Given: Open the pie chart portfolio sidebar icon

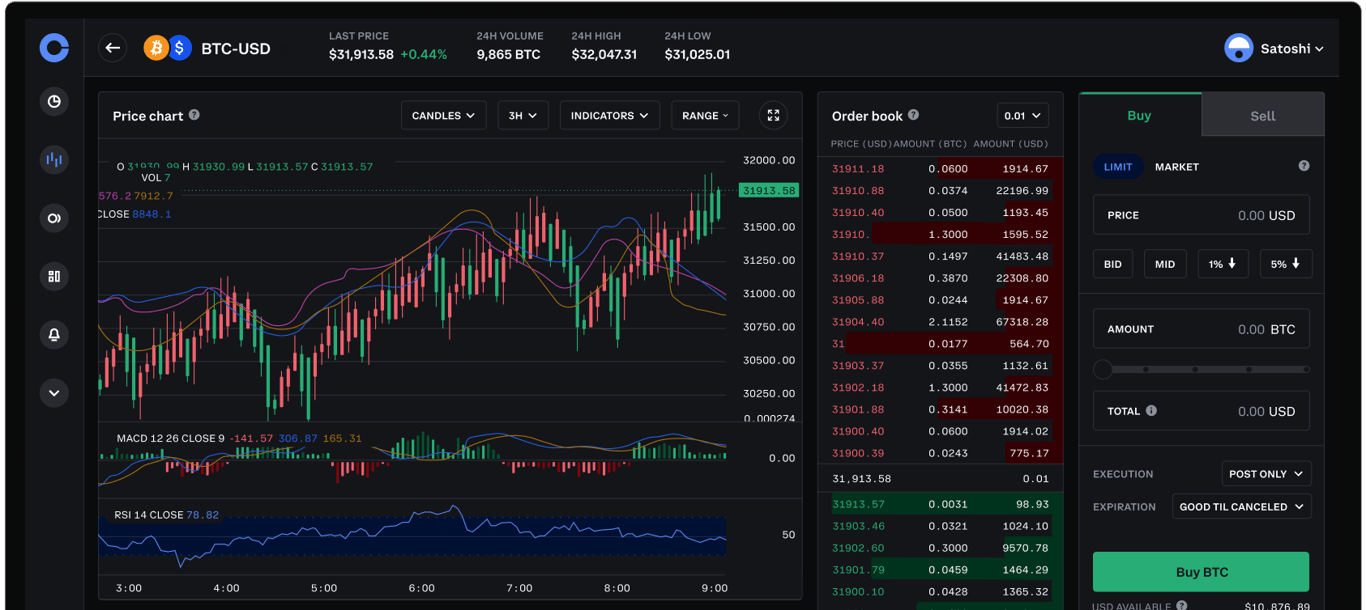Looking at the screenshot, I should pos(54,101).
